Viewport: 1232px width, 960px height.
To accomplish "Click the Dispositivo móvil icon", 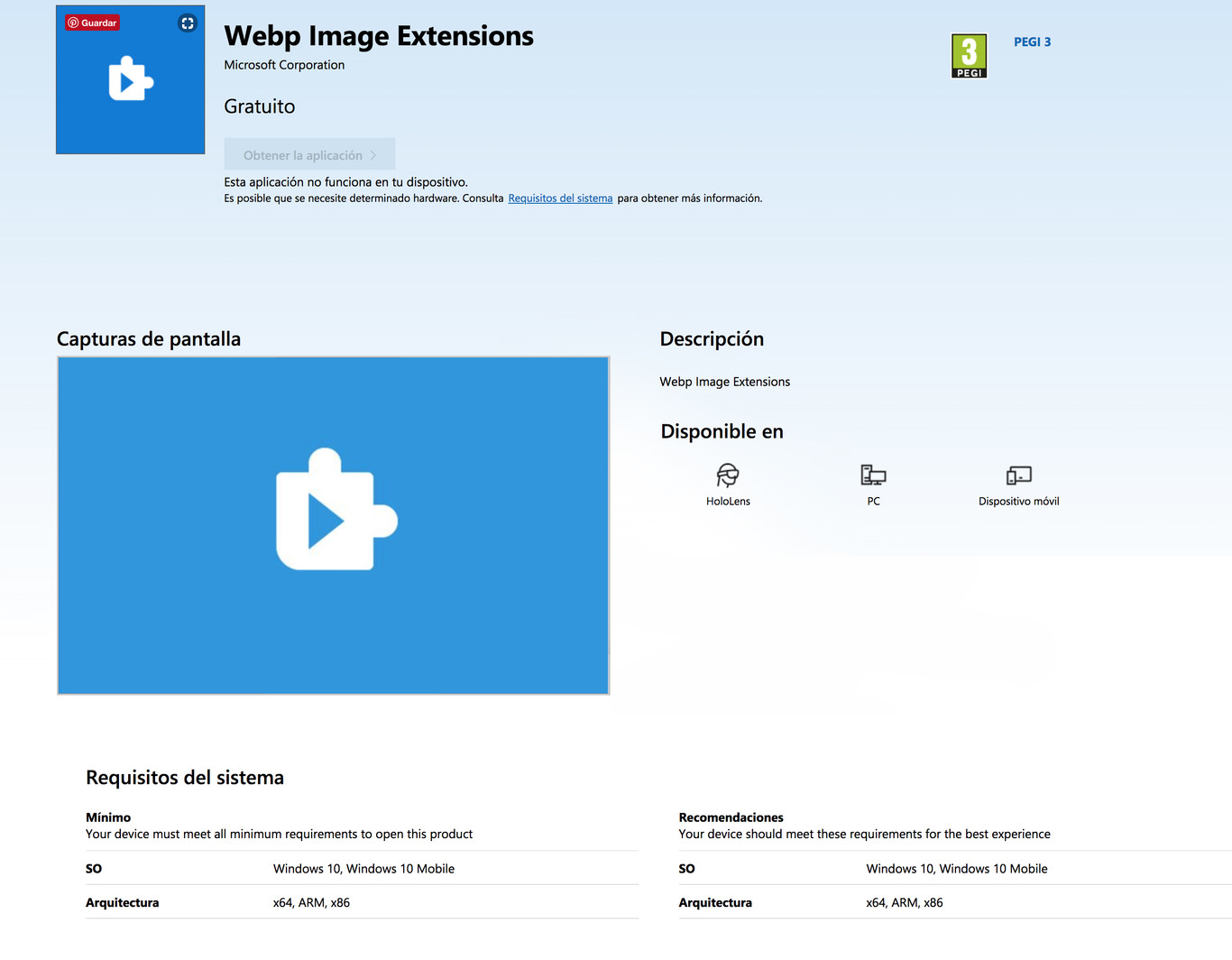I will (1018, 475).
